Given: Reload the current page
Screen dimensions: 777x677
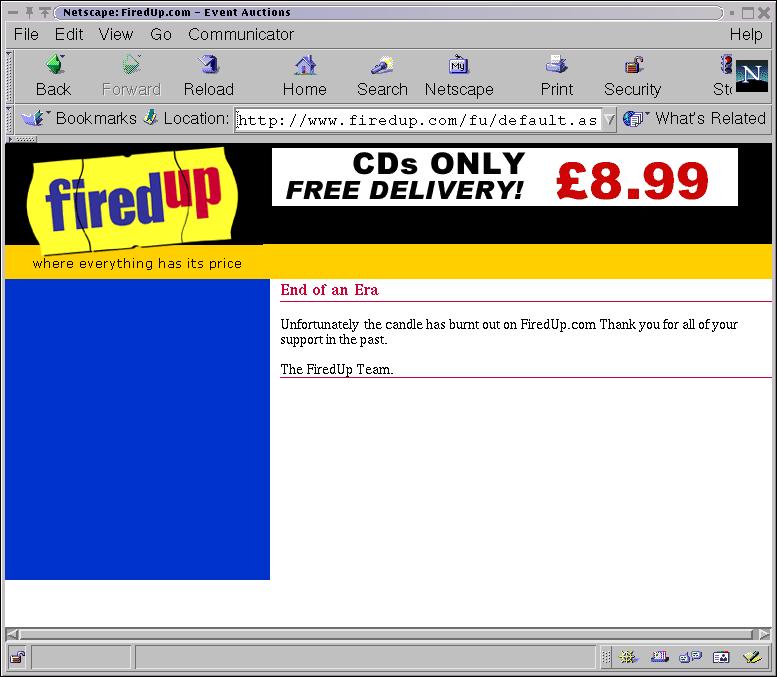Looking at the screenshot, I should (209, 76).
